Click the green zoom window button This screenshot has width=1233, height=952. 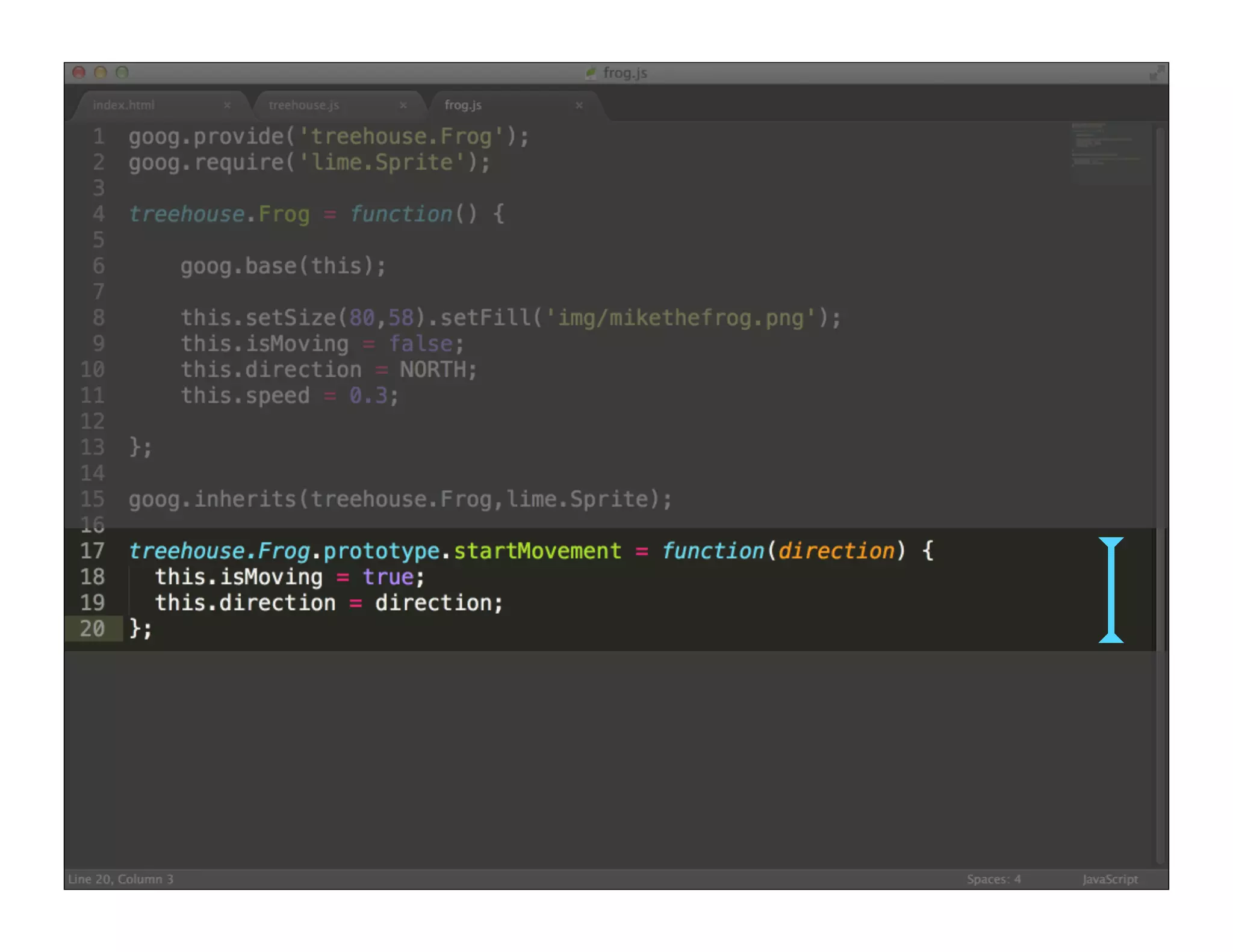122,73
